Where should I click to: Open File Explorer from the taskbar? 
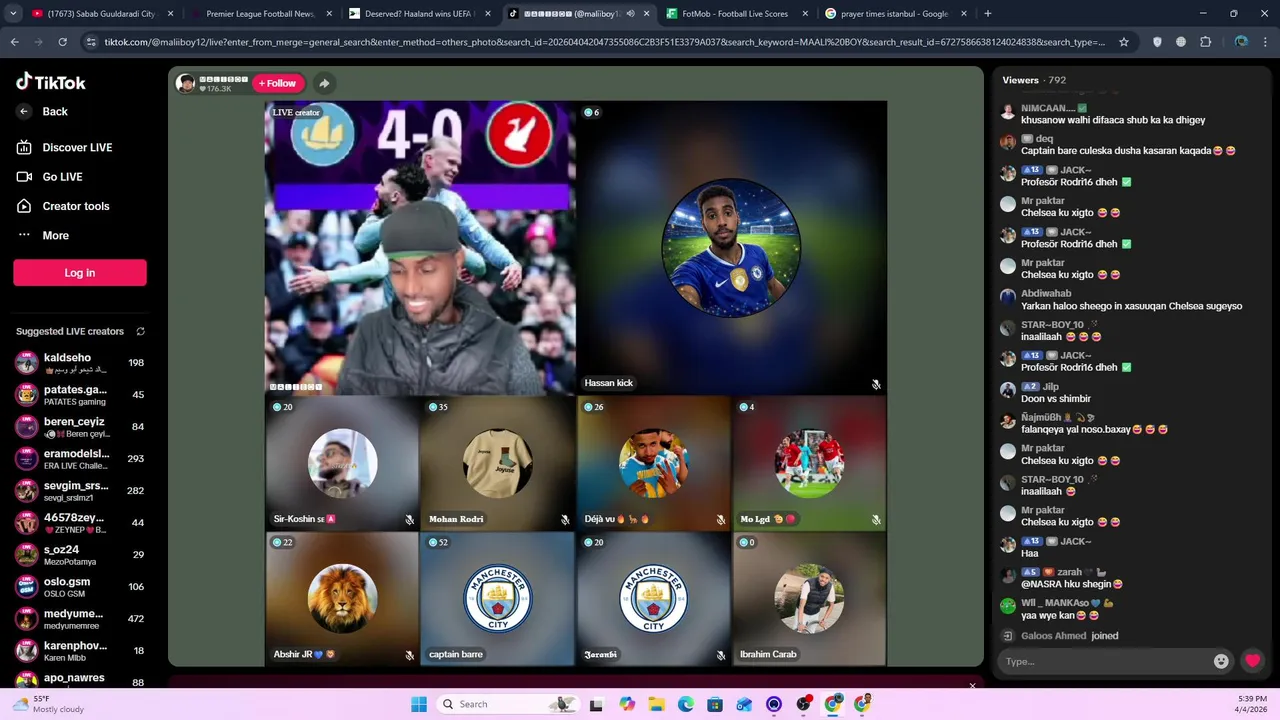coord(656,704)
